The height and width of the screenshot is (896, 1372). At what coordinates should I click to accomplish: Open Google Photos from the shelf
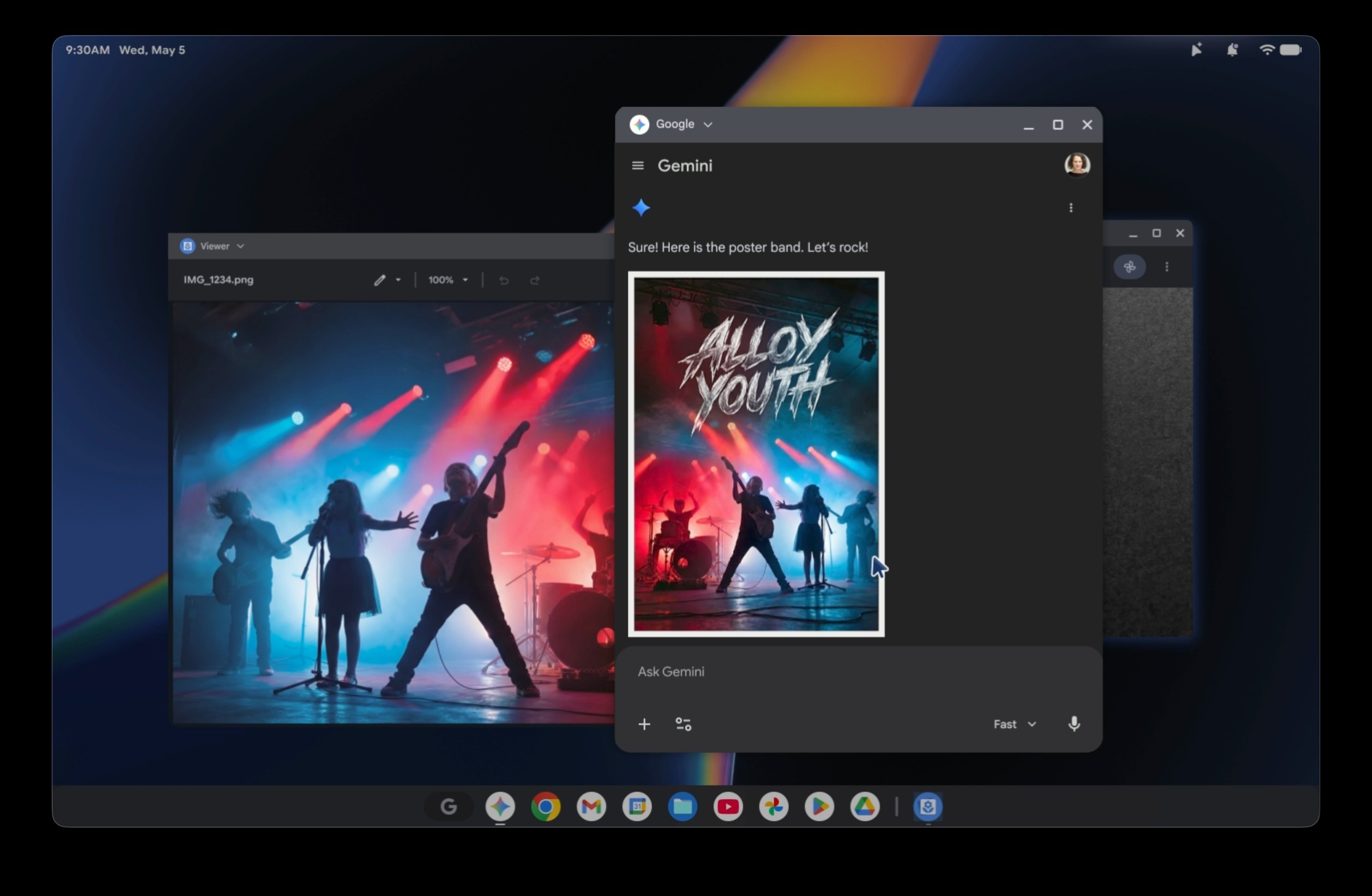pyautogui.click(x=774, y=806)
